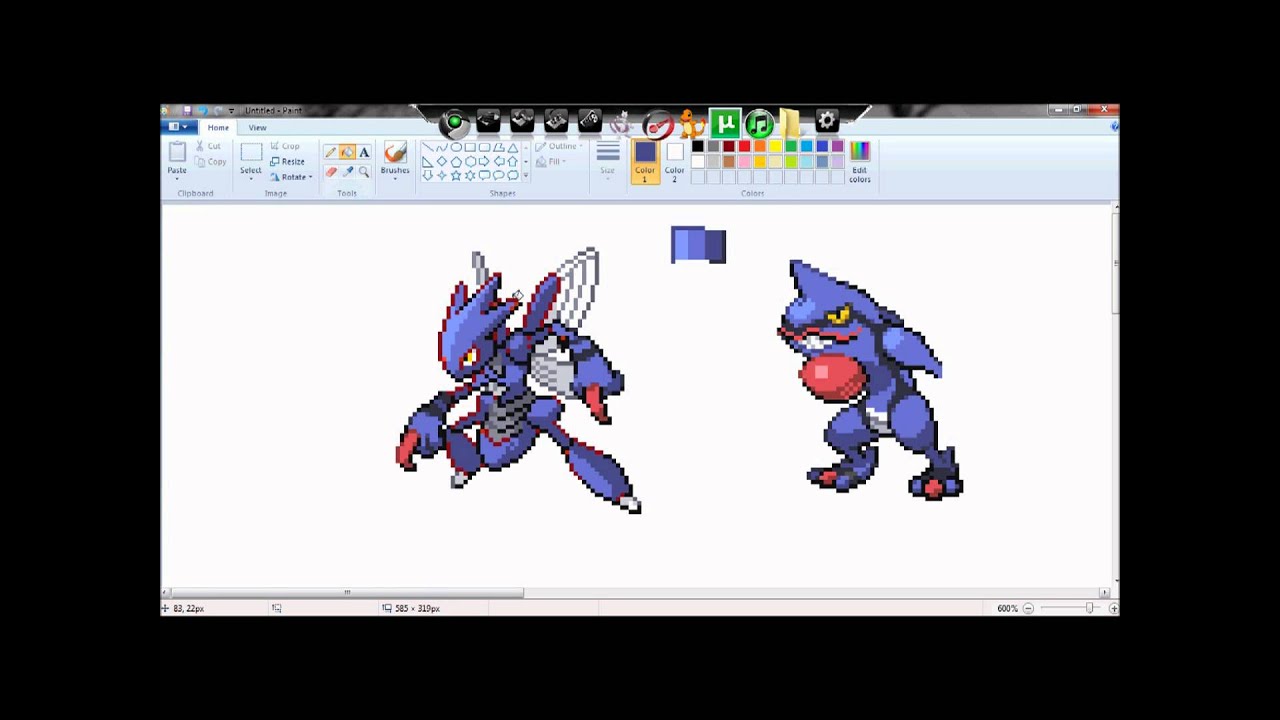Select the Eraser tool
Image resolution: width=1280 pixels, height=720 pixels.
click(x=330, y=172)
